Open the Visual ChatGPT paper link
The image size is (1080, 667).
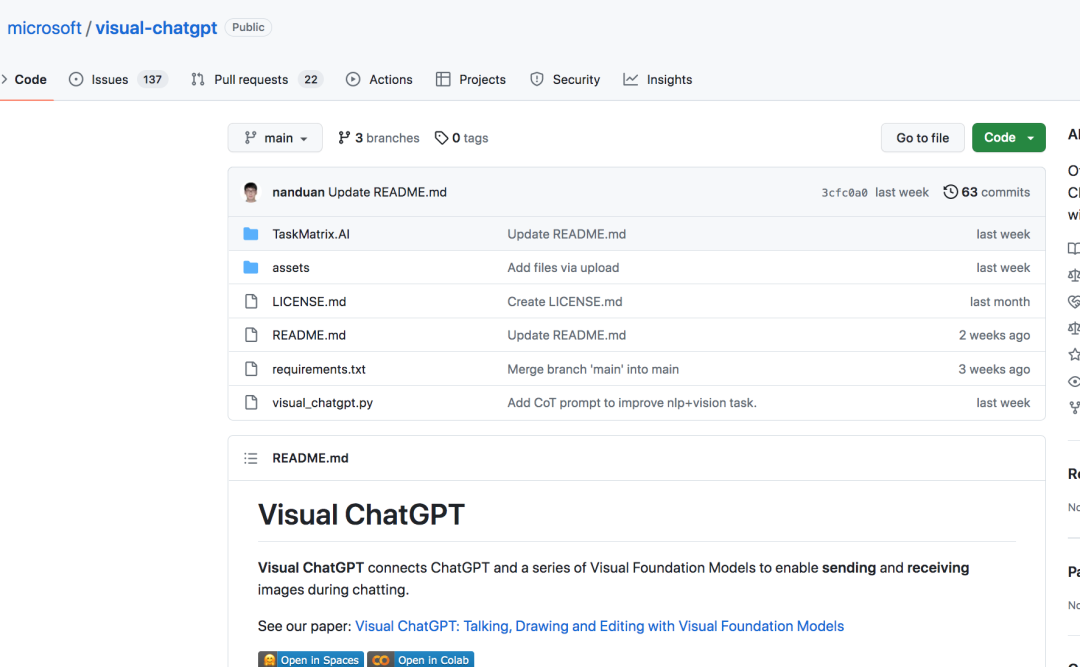tap(599, 626)
